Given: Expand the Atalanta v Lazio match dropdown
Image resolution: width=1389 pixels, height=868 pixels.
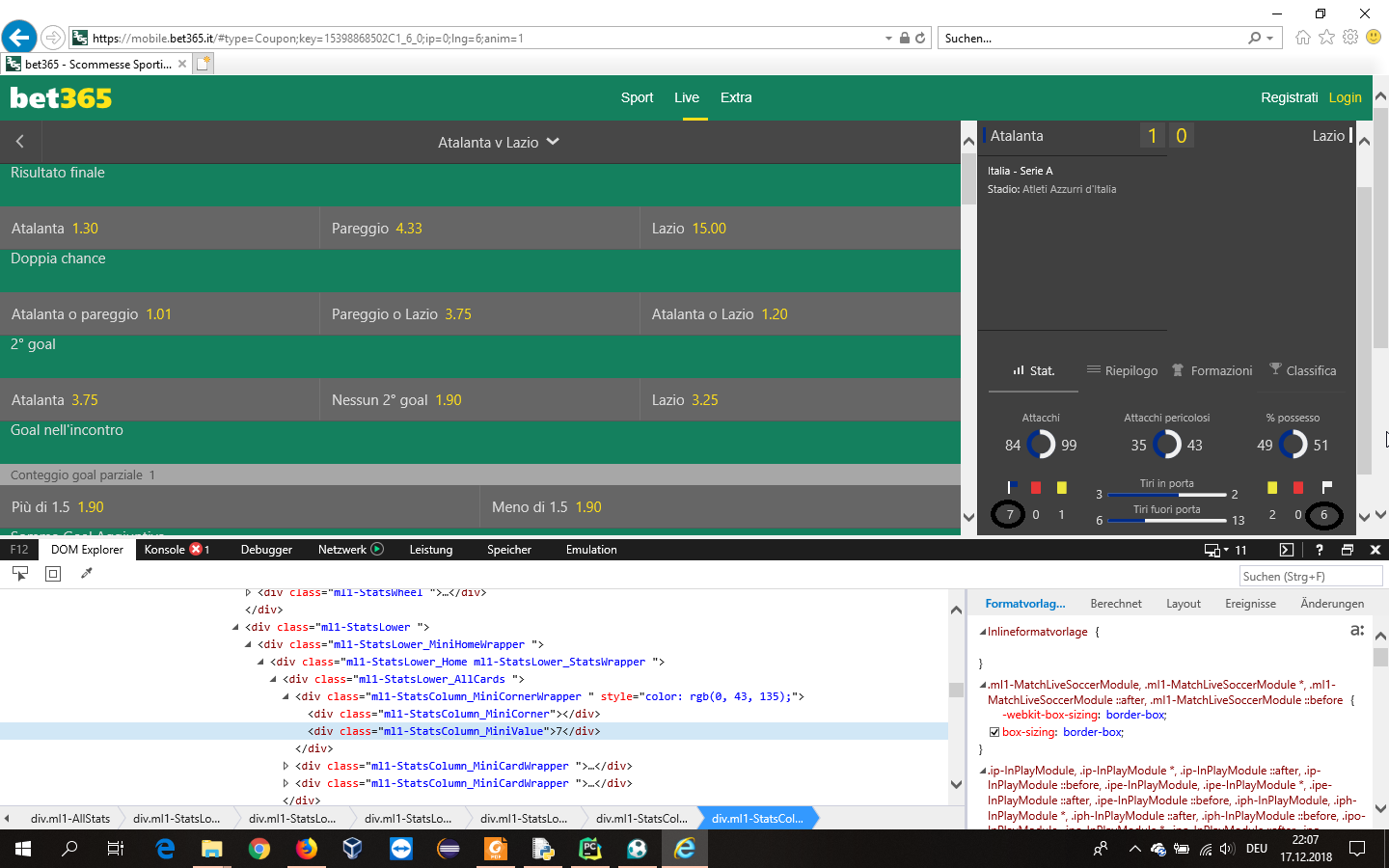Looking at the screenshot, I should pyautogui.click(x=553, y=141).
